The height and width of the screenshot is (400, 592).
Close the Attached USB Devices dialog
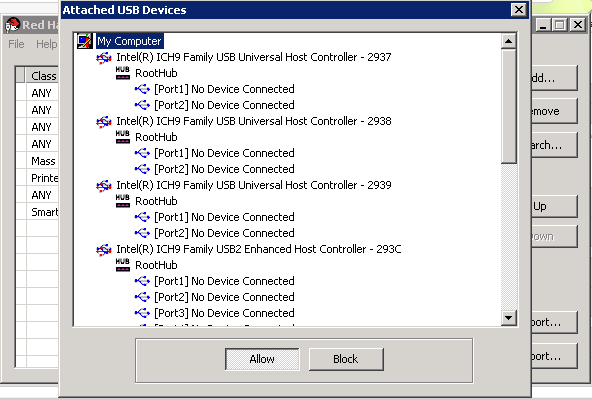(519, 9)
